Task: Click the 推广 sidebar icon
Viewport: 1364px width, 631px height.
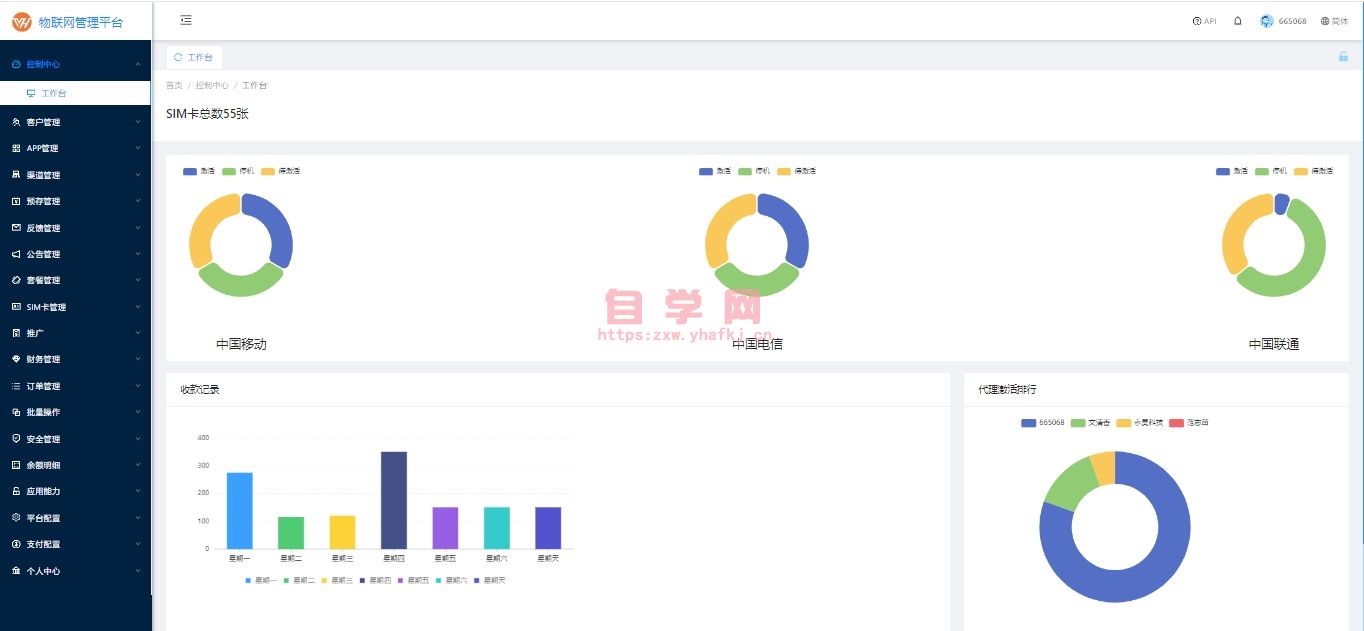Action: (x=16, y=333)
